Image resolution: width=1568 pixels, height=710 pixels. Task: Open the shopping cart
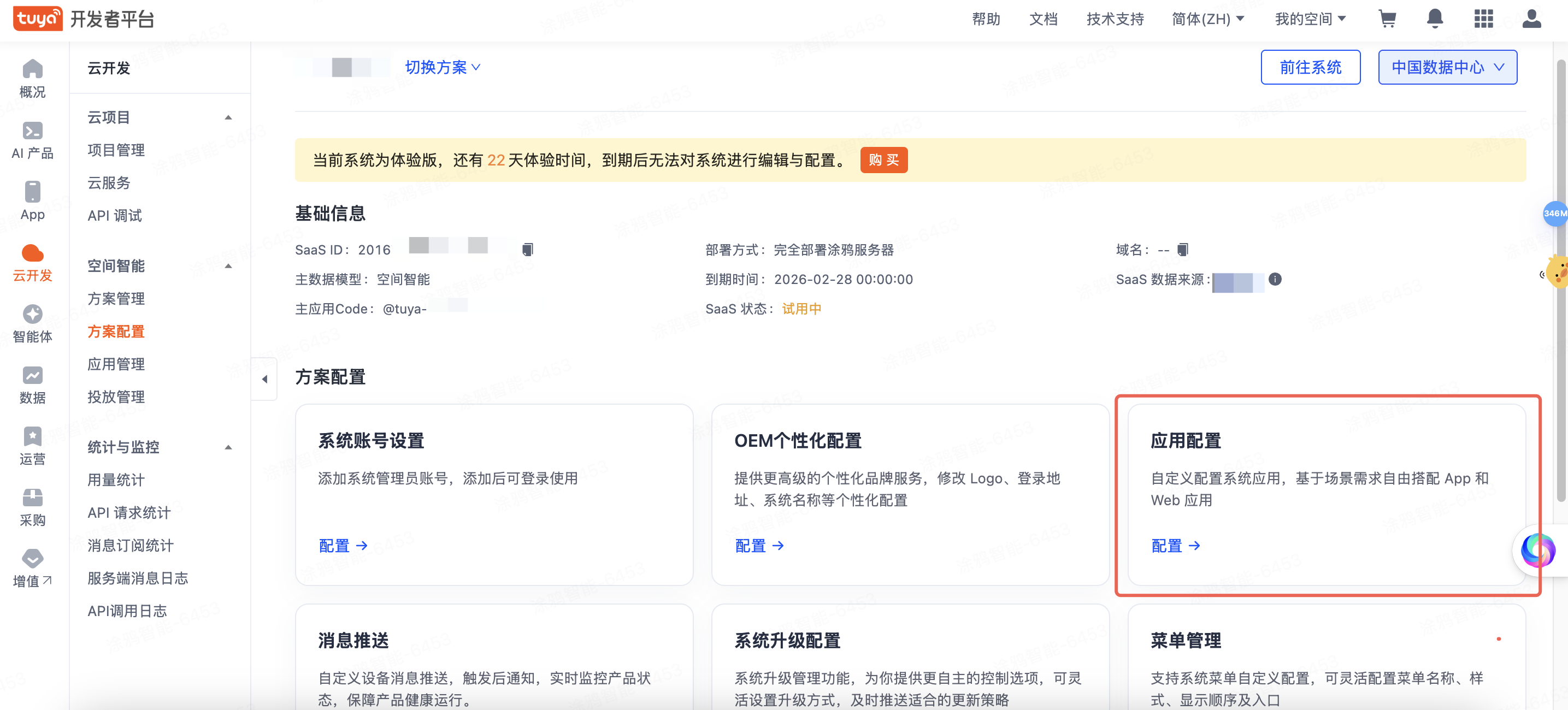pos(1388,19)
